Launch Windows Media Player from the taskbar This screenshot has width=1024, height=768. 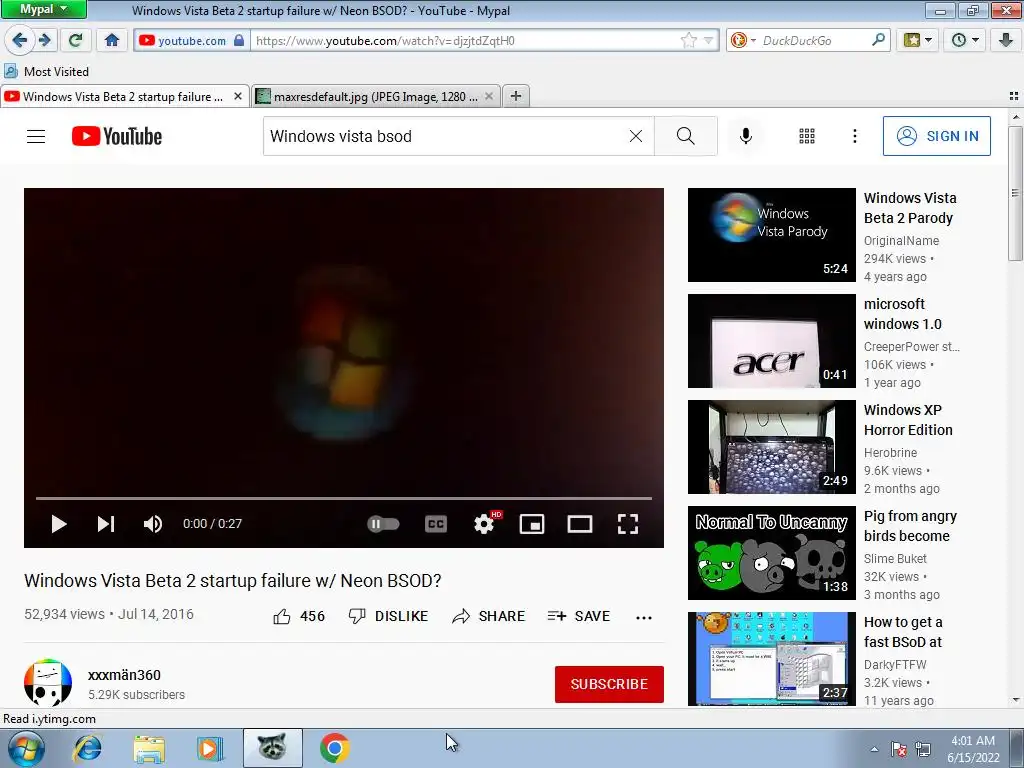(210, 748)
